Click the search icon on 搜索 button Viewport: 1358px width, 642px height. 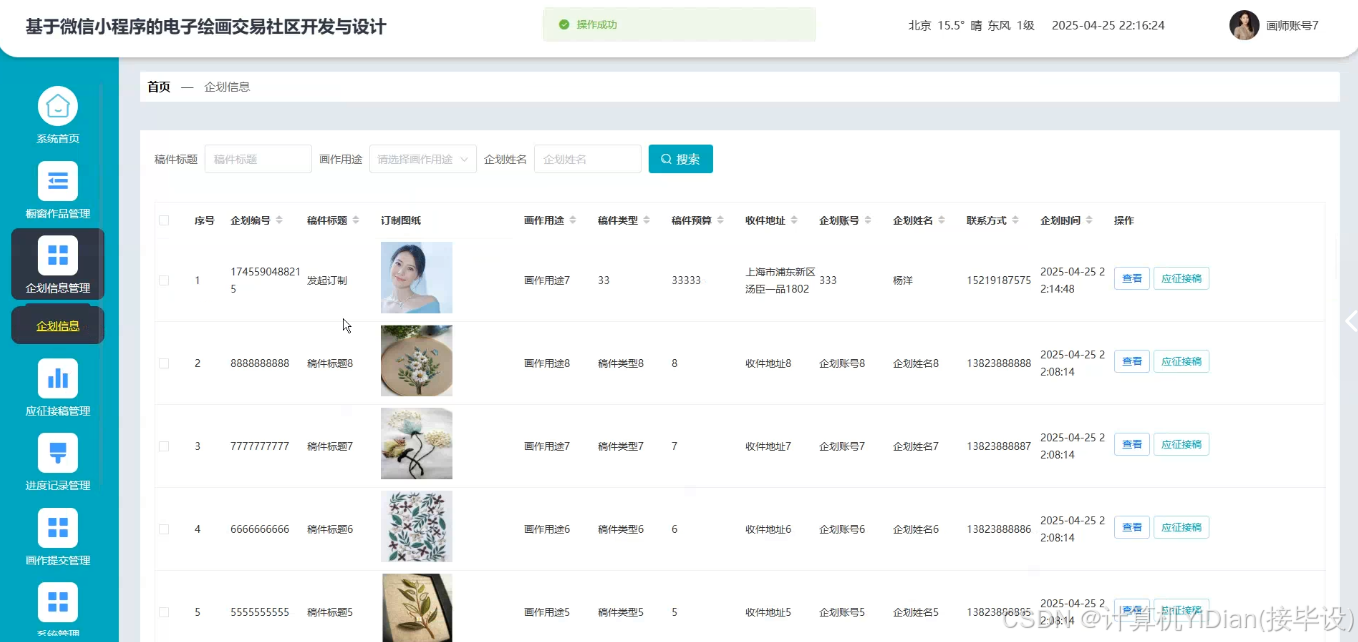point(665,158)
